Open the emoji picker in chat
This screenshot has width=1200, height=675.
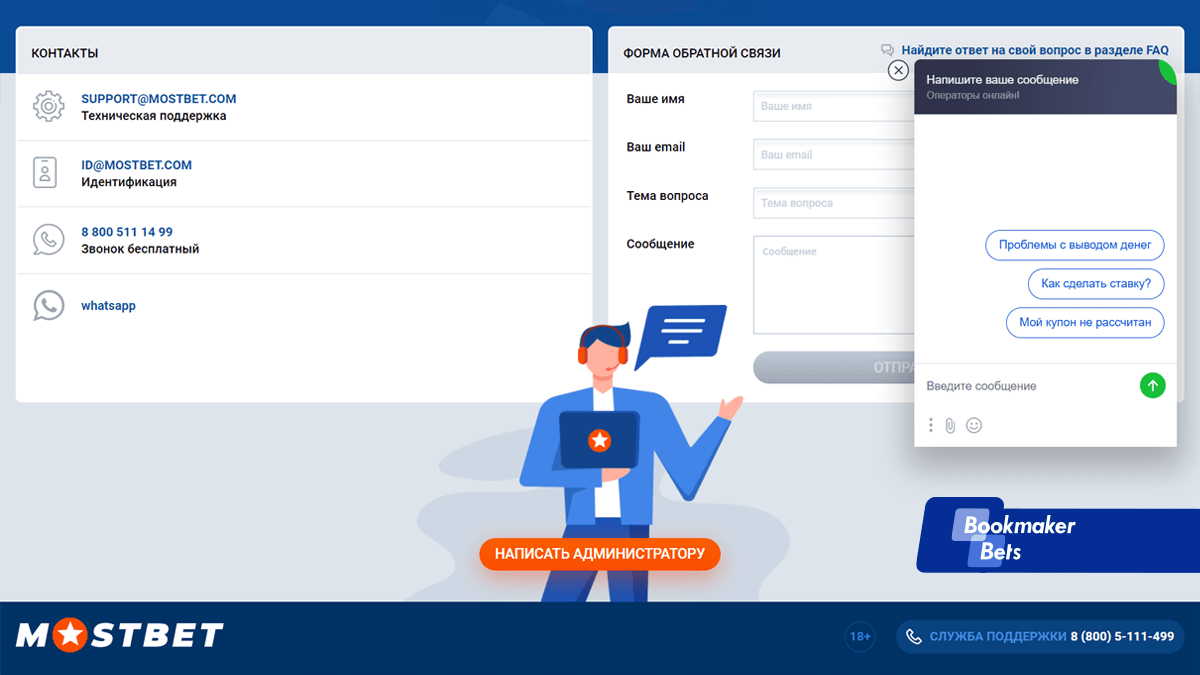(974, 425)
